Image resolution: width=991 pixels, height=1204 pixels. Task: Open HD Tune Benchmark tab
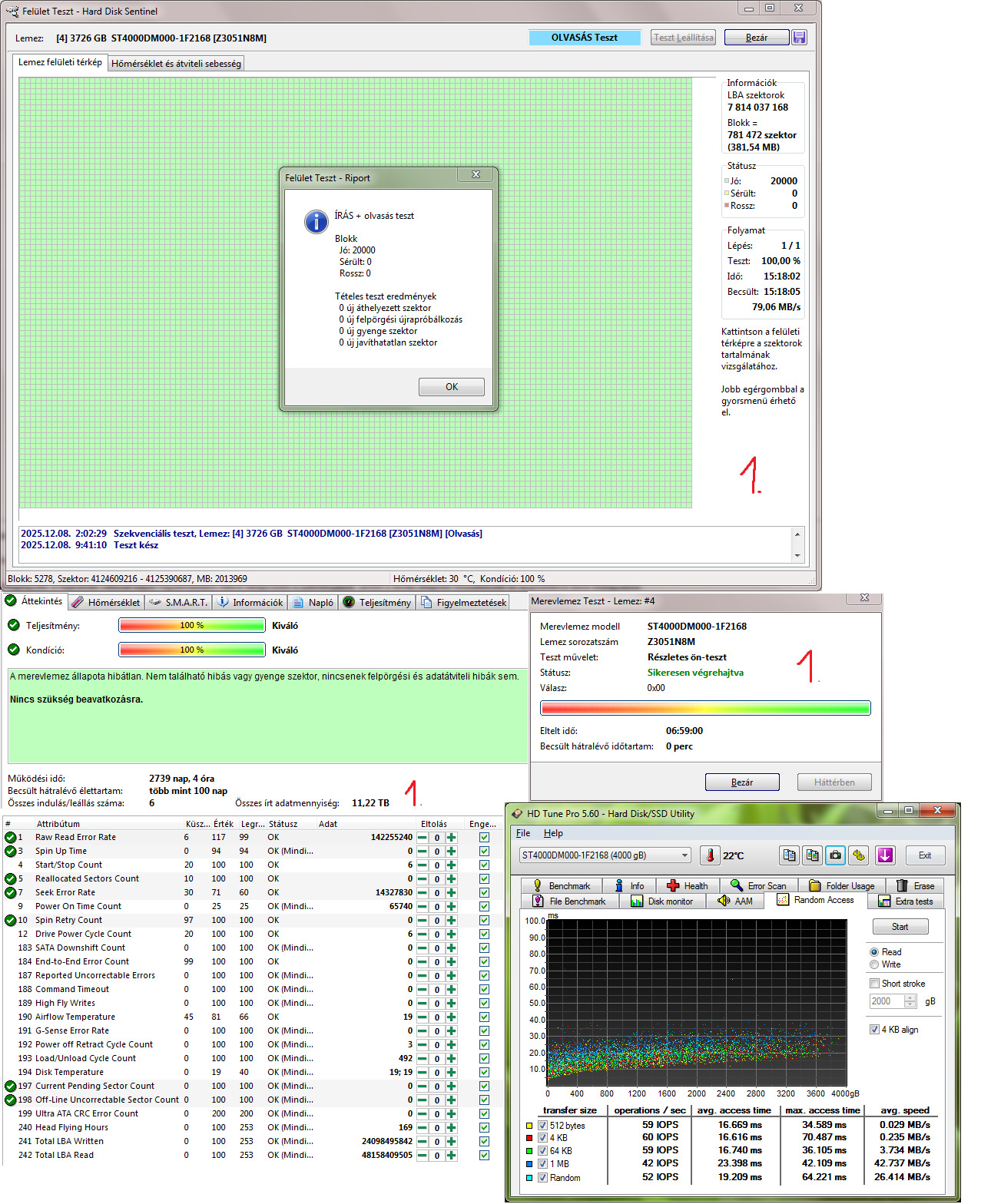(561, 885)
